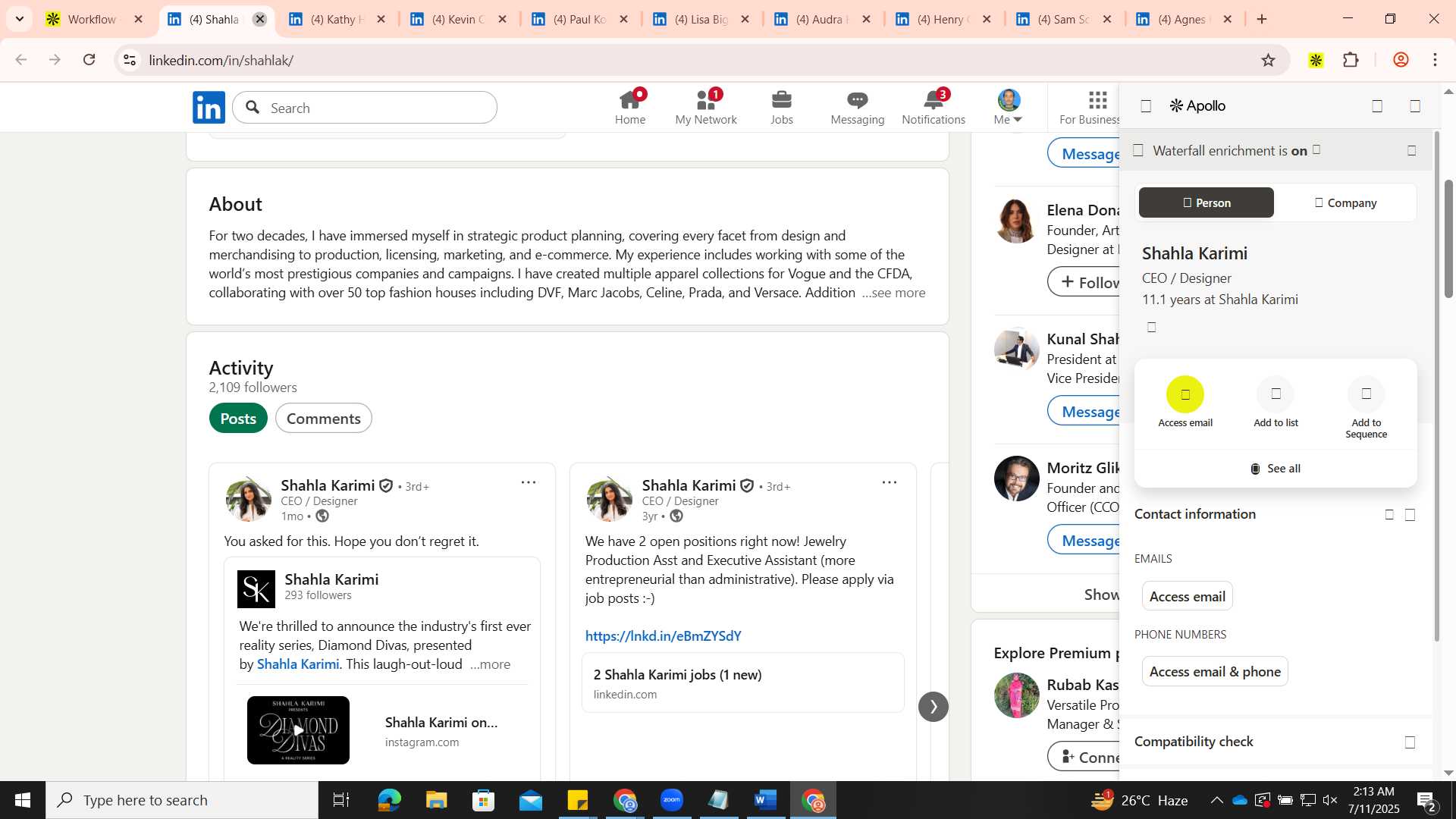Click Access email button under Emails
This screenshot has width=1456, height=819.
1187,596
